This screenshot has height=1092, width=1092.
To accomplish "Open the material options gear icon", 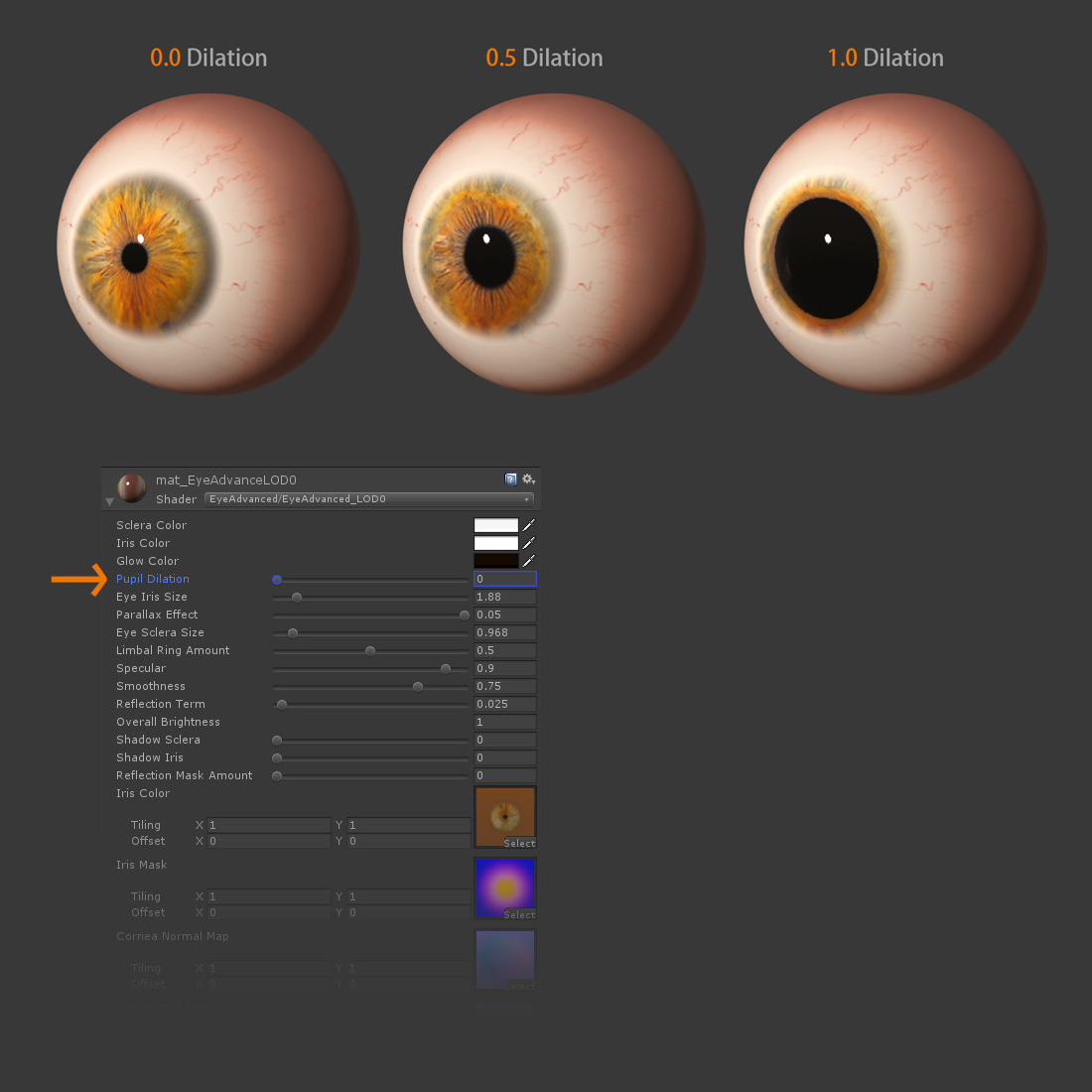I will (526, 478).
